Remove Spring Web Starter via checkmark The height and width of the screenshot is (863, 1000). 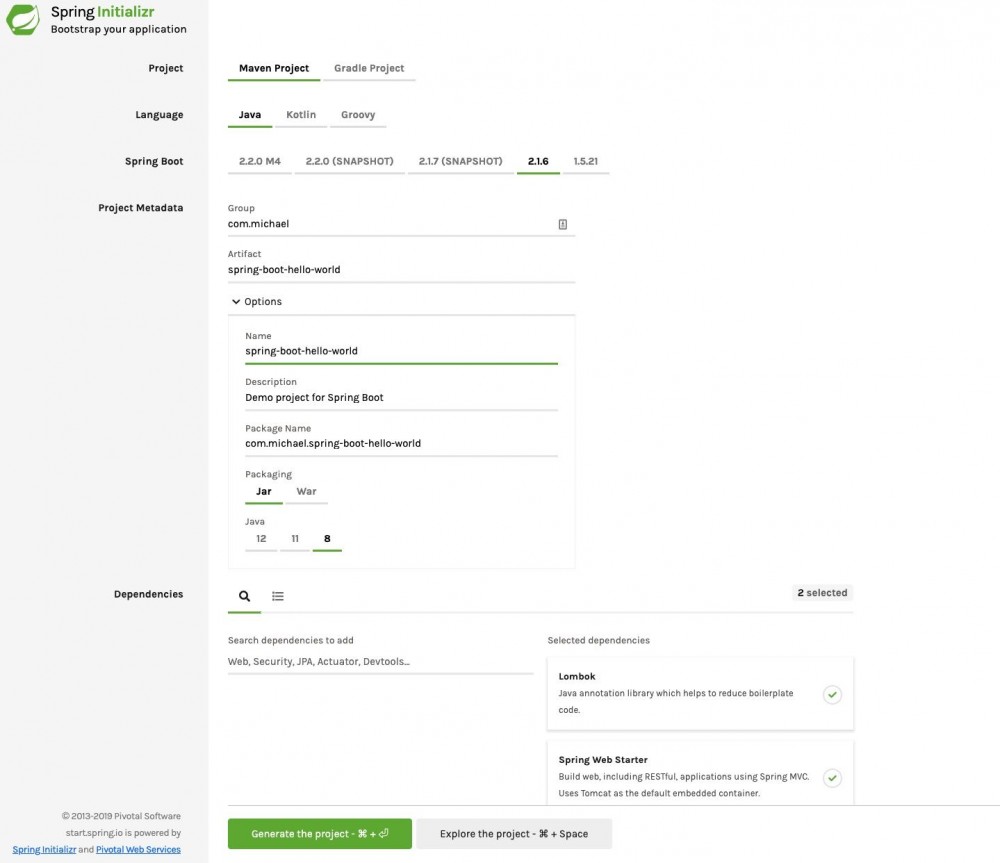tap(832, 778)
